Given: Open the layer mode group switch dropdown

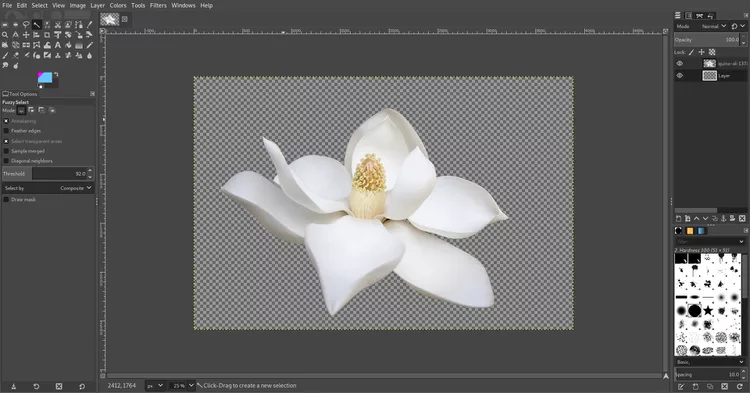Looking at the screenshot, I should tap(738, 26).
